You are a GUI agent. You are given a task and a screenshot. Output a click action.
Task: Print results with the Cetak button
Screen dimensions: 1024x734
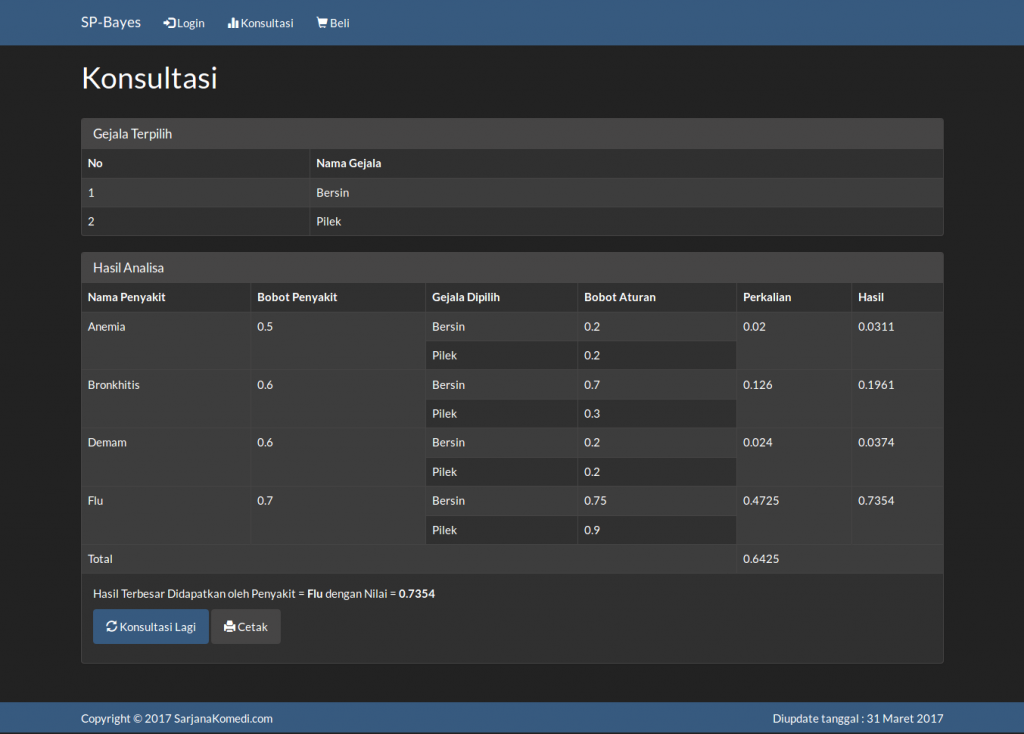[x=246, y=626]
